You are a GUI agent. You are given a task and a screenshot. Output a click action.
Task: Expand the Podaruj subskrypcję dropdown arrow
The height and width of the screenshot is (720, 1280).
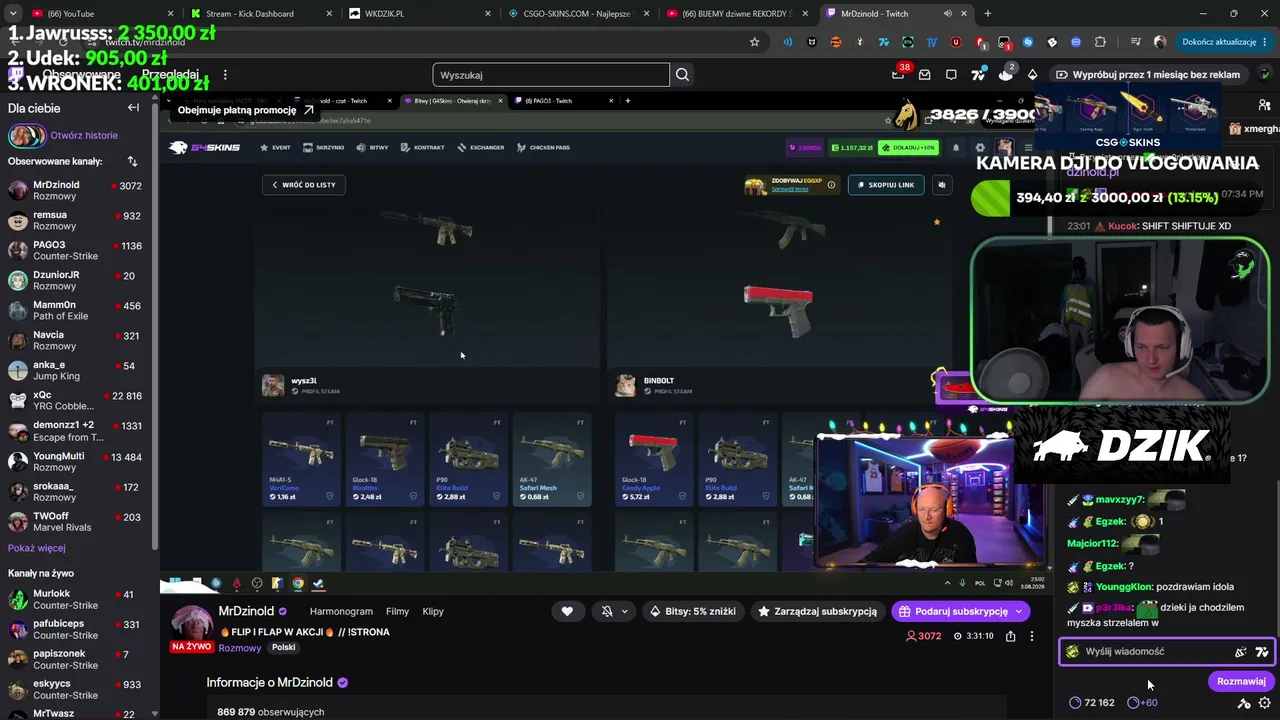pos(1019,611)
